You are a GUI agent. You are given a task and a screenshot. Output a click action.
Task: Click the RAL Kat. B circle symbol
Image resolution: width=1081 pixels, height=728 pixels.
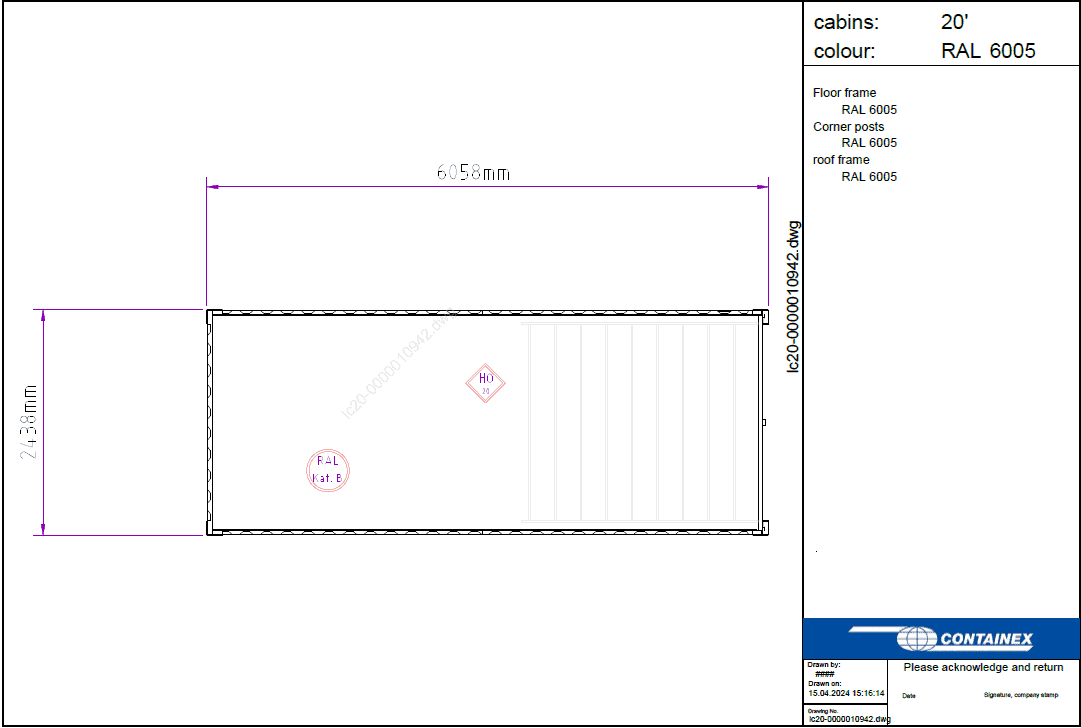point(328,469)
